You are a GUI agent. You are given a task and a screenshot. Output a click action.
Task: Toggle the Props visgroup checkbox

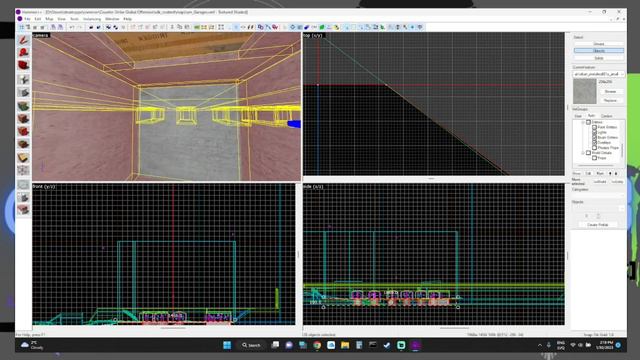click(x=594, y=158)
